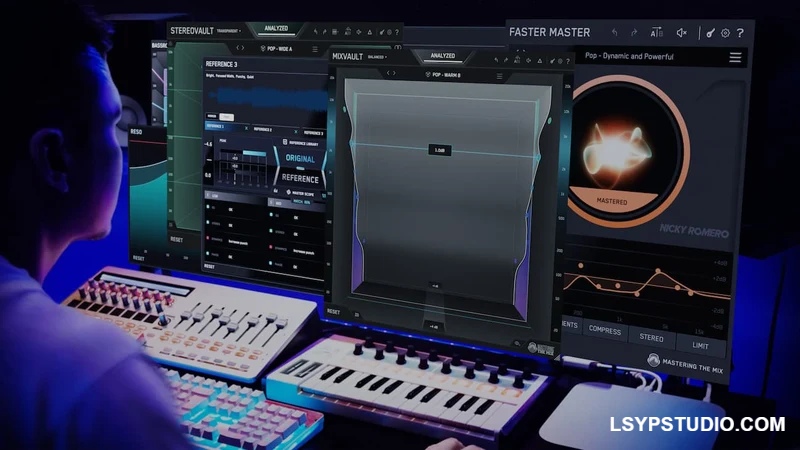Switch to the LIMIT tab in Faster Master
The width and height of the screenshot is (800, 450).
click(x=700, y=345)
